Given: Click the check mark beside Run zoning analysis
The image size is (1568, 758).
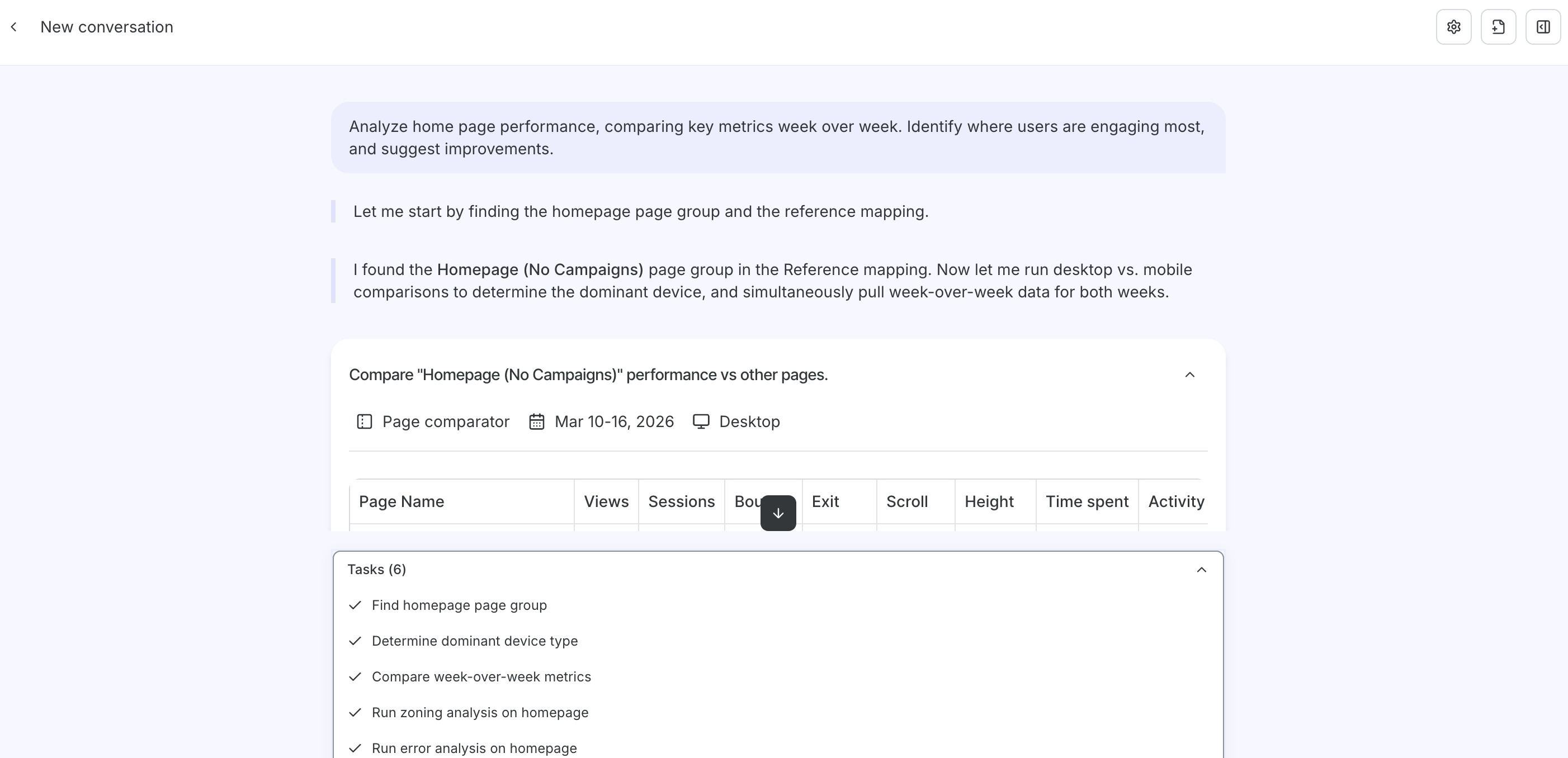Looking at the screenshot, I should pyautogui.click(x=356, y=712).
